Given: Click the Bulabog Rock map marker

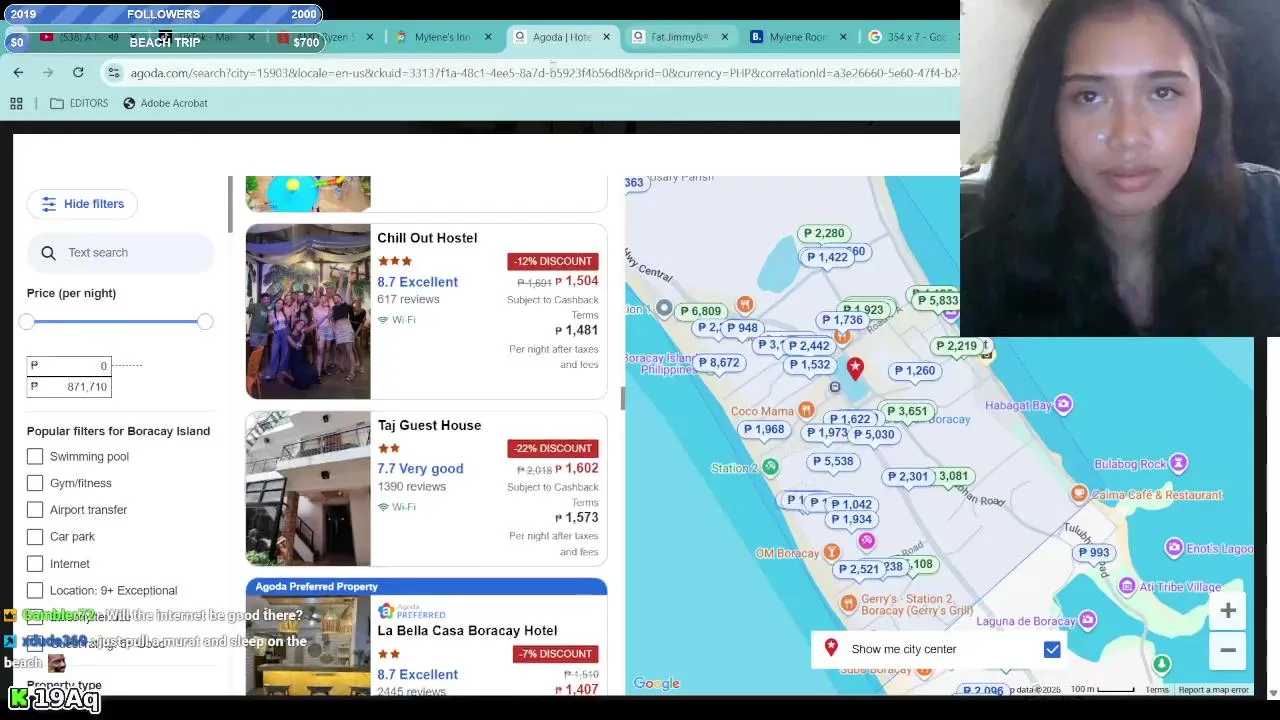Looking at the screenshot, I should [1179, 463].
